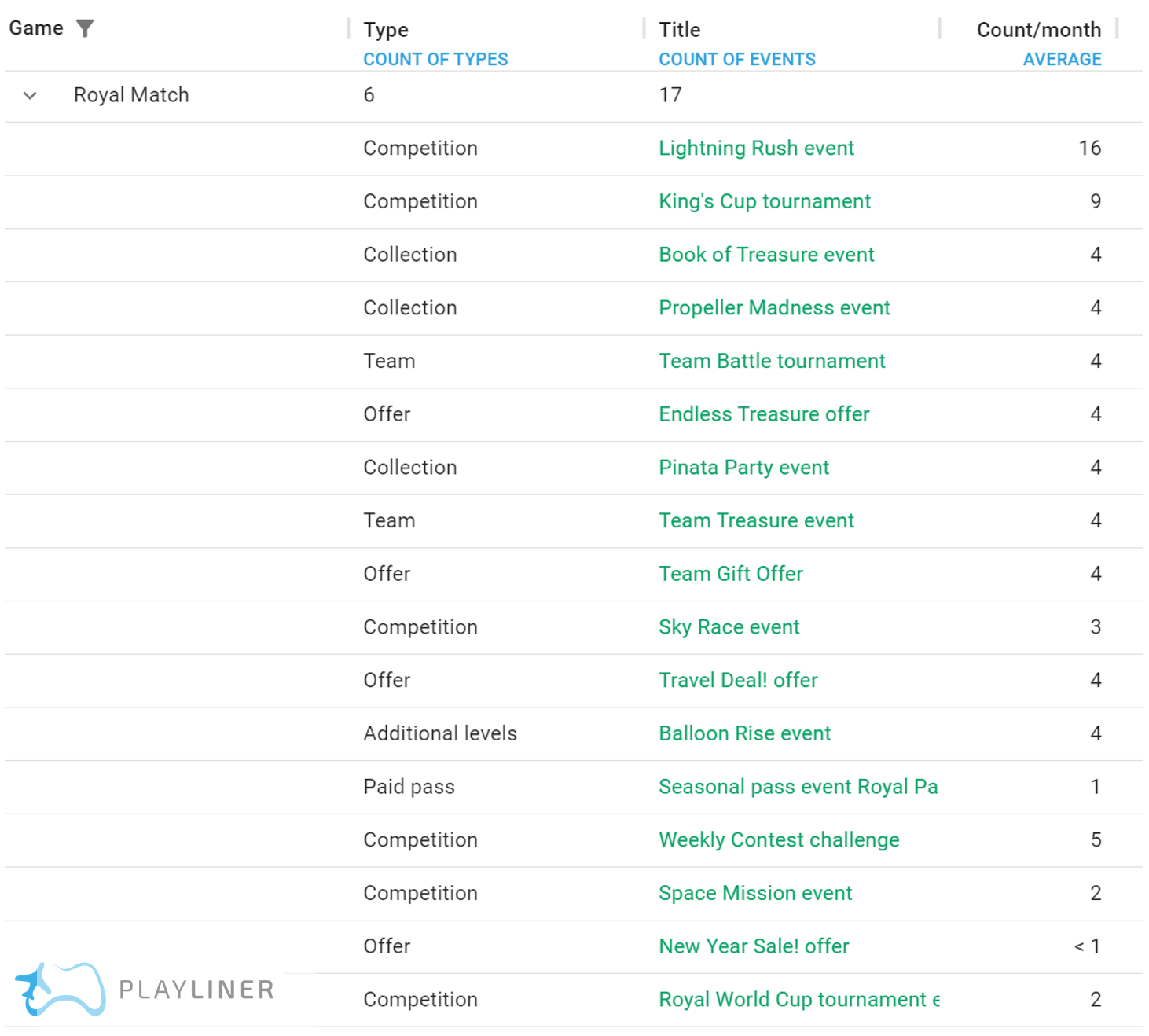Open the Team Battle tournament link

pos(772,362)
